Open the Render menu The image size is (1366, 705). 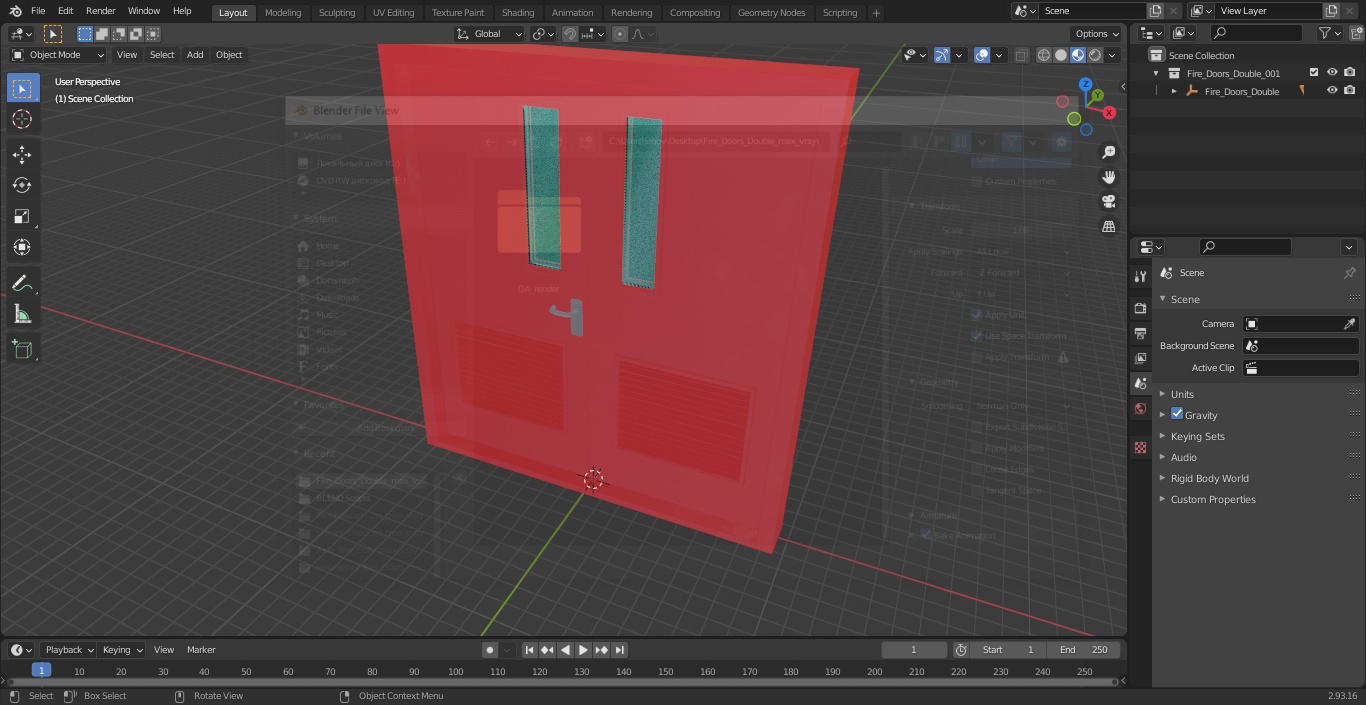[100, 11]
